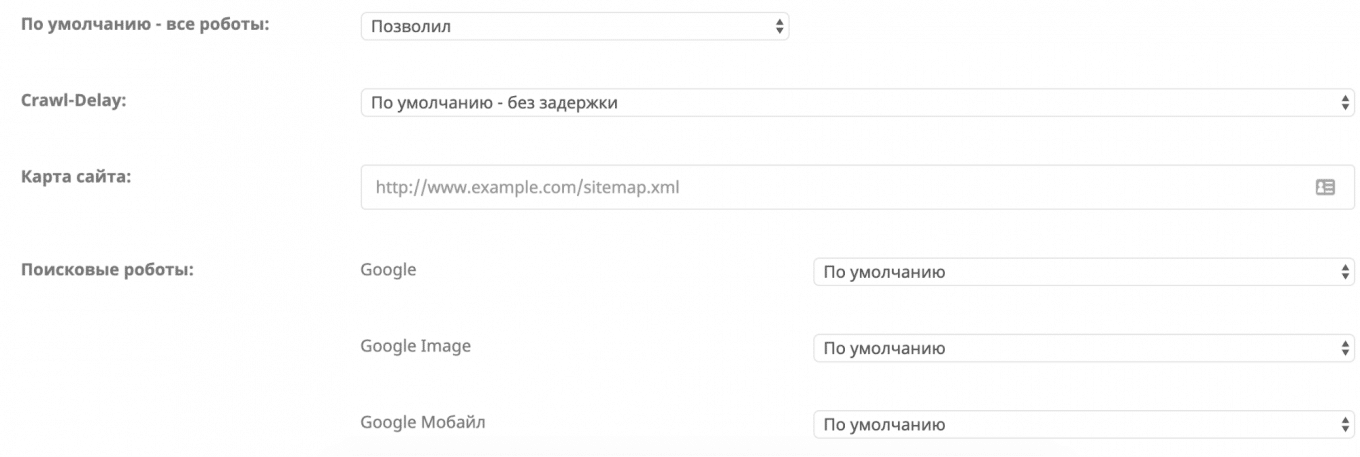
Task: Click the 'Поисковые роботы:' label
Action: click(107, 270)
